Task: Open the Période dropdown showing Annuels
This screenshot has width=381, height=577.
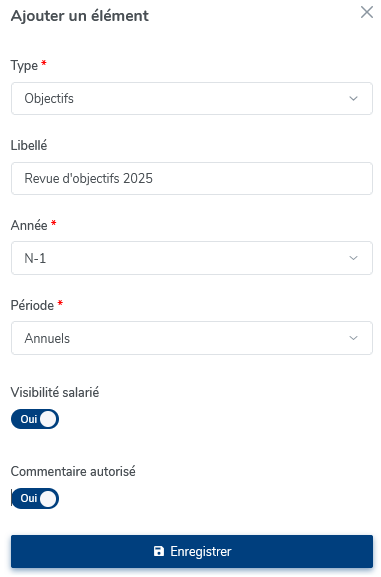Action: point(192,338)
